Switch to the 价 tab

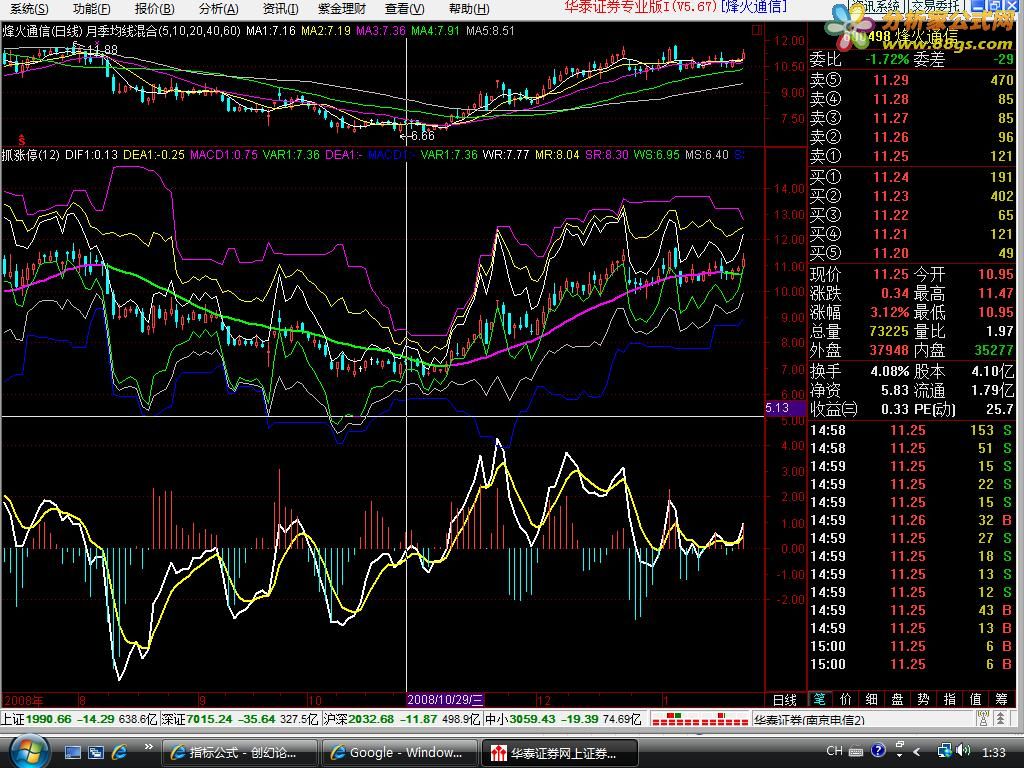pos(846,699)
